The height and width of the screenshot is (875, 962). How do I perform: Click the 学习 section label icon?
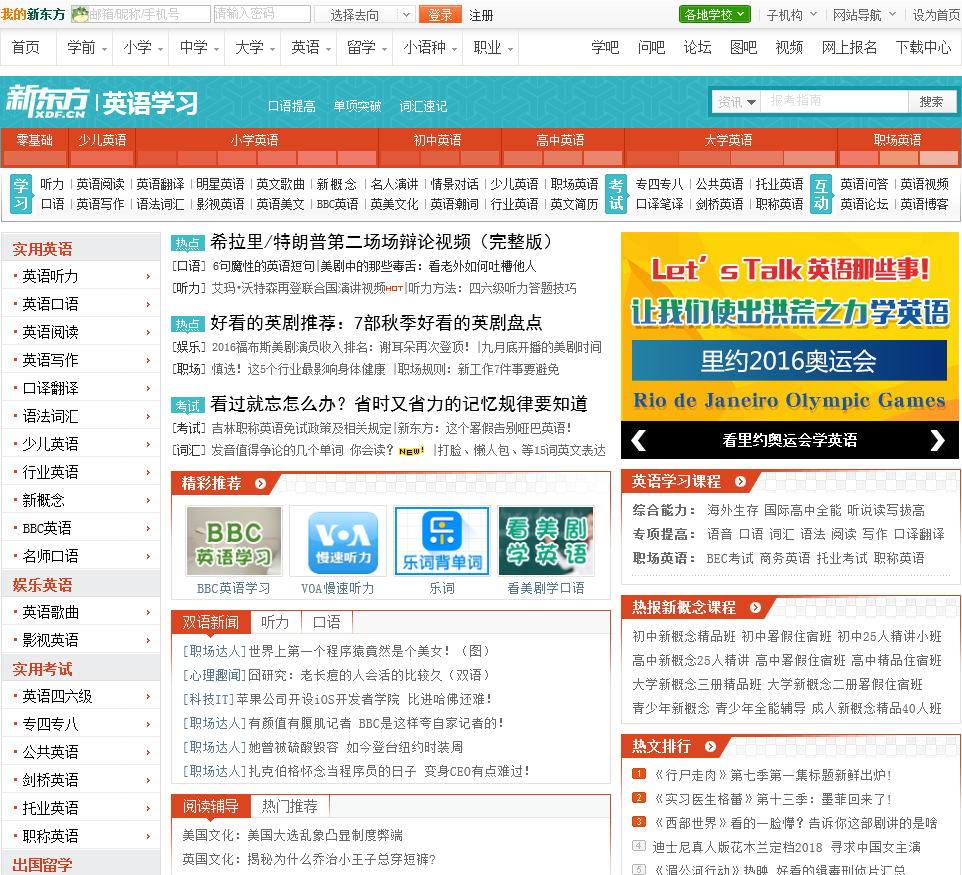tap(21, 194)
